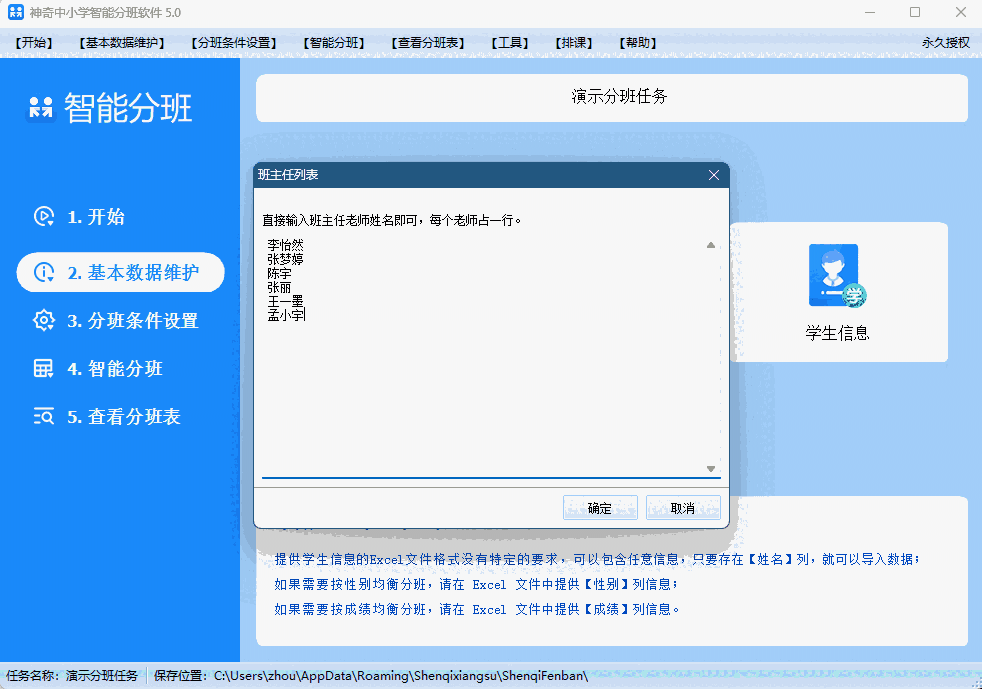This screenshot has height=689, width=982.
Task: Click the application icon in the title bar
Action: tap(18, 12)
